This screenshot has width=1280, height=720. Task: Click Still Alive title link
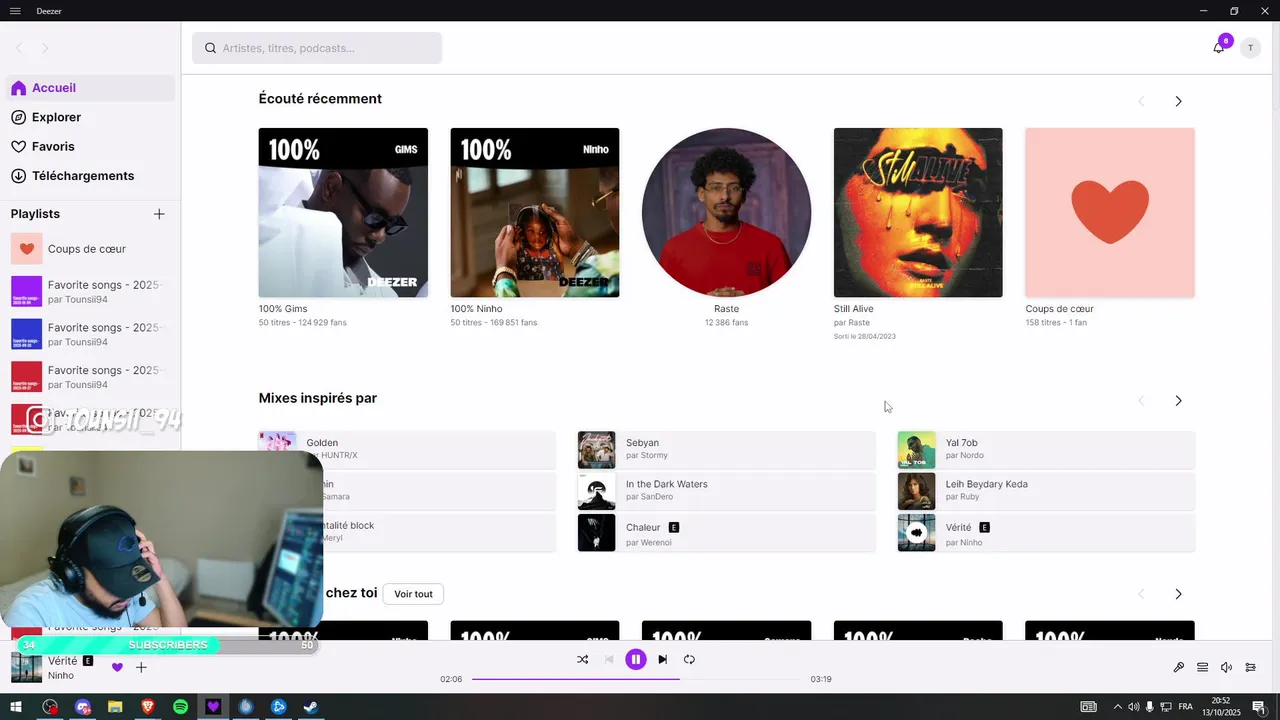tap(854, 309)
